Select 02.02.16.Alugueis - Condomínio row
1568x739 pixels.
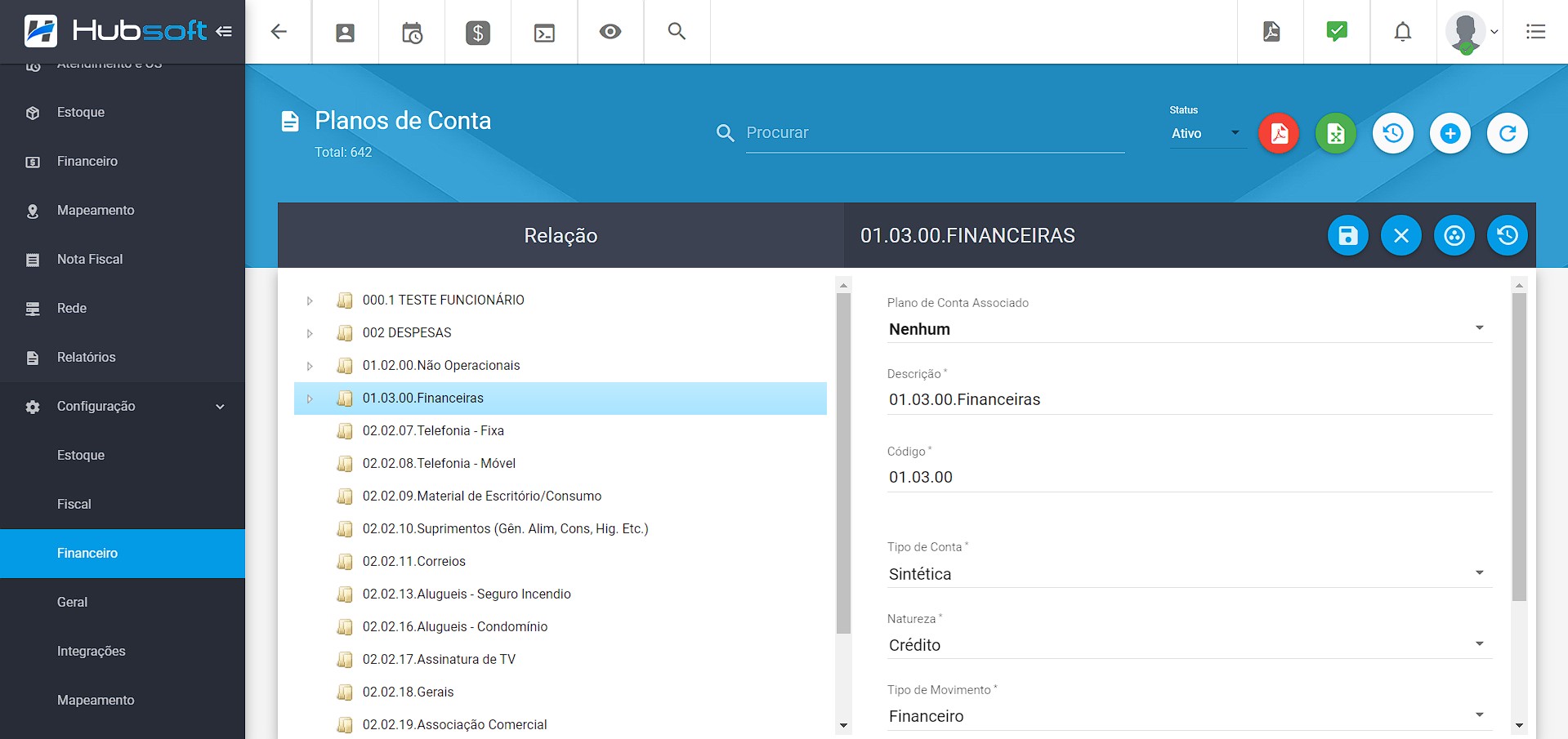[561, 627]
